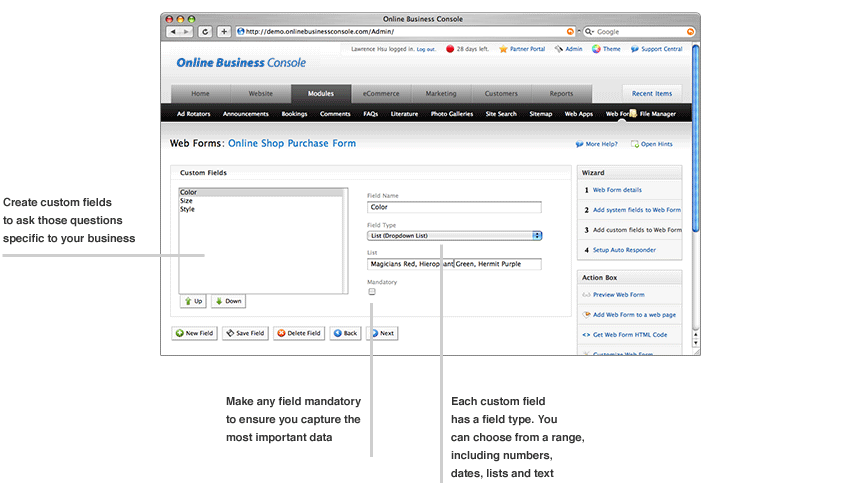
Task: Switch to the eCommerce tab
Action: tap(381, 94)
